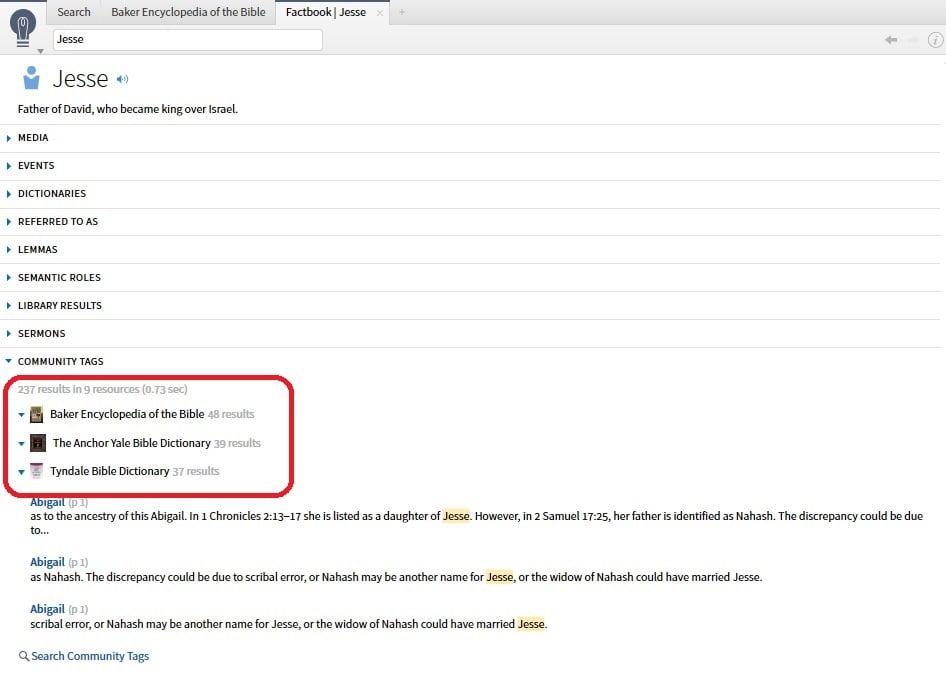Open The Anchor Yale Bible Dictionary title
Screen dimensions: 946x674
[x=132, y=443]
